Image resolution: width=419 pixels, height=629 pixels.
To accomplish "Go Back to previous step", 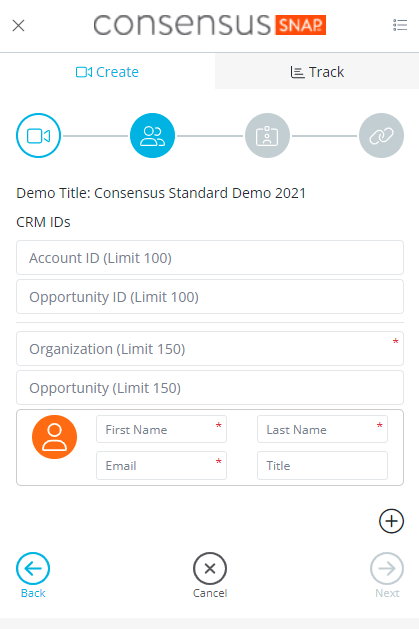I will pyautogui.click(x=33, y=575).
